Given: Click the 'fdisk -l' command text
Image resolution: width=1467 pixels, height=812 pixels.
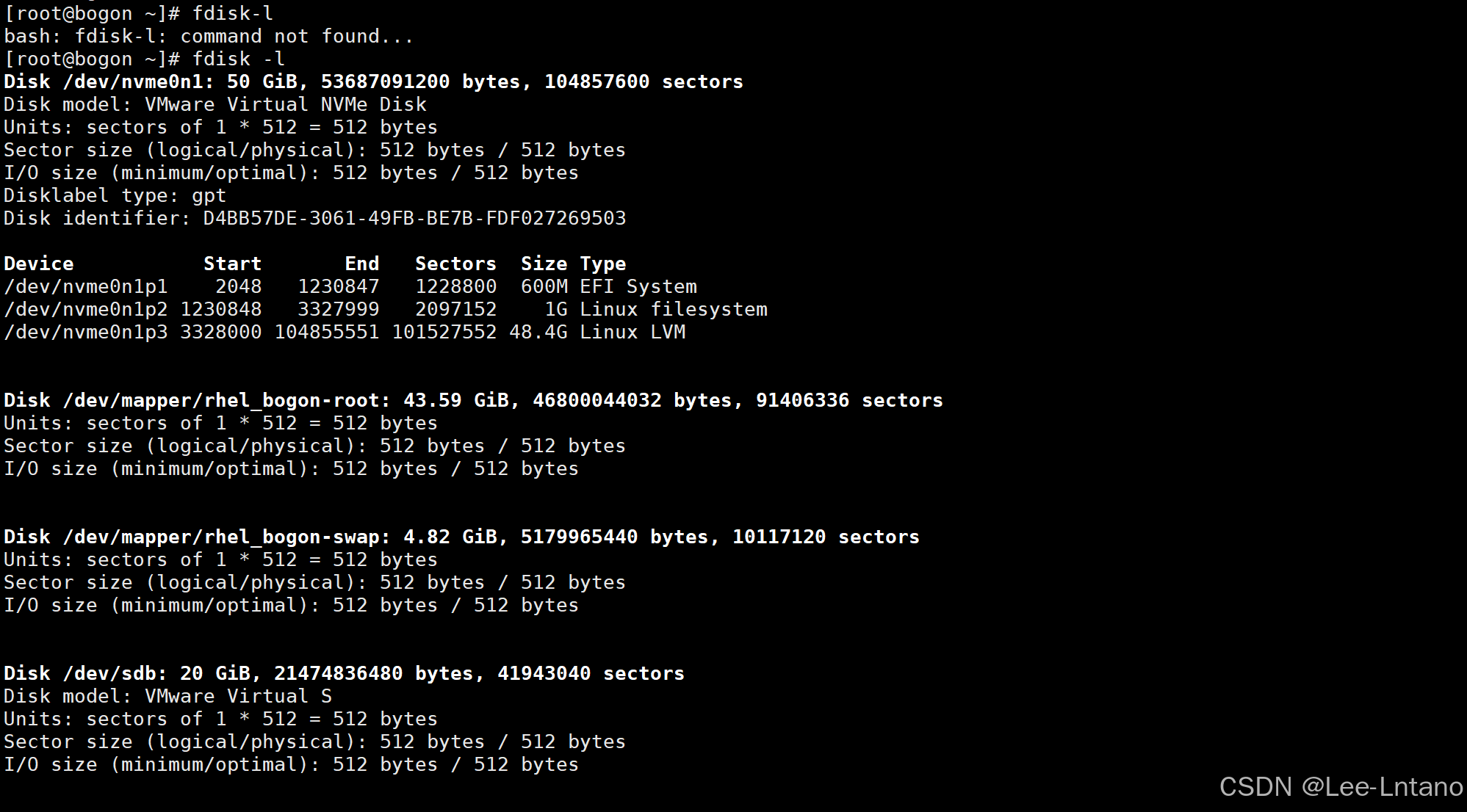Looking at the screenshot, I should (238, 59).
